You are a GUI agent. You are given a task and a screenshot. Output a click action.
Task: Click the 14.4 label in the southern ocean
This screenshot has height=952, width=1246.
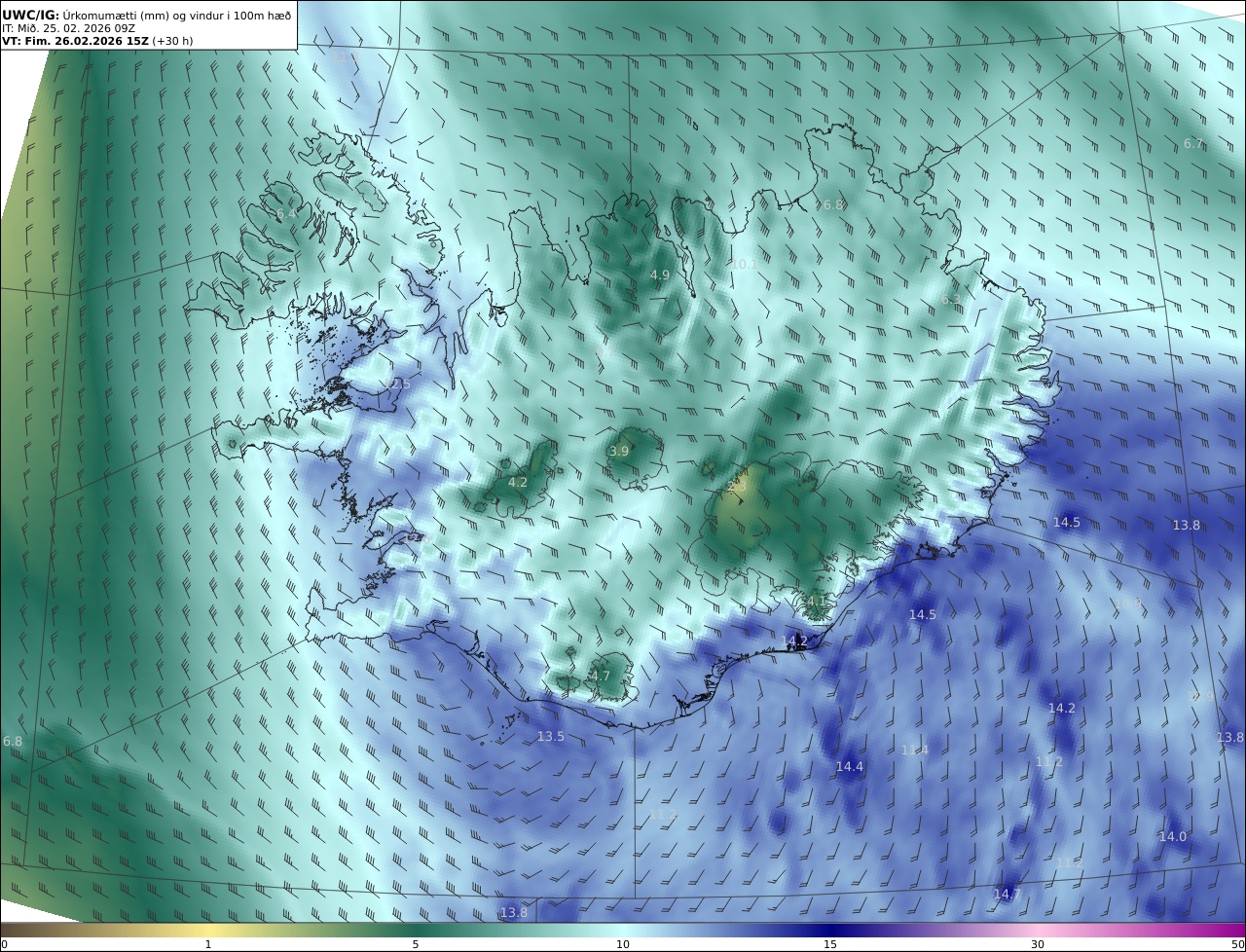849,767
